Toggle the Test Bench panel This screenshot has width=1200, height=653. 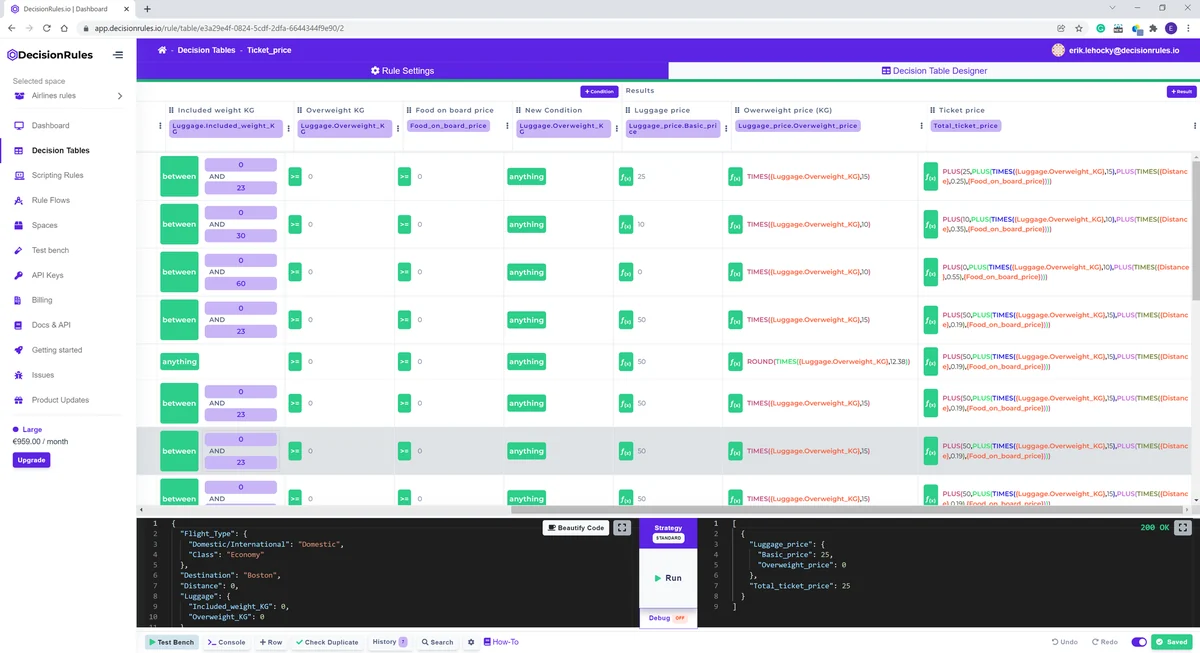pos(171,642)
